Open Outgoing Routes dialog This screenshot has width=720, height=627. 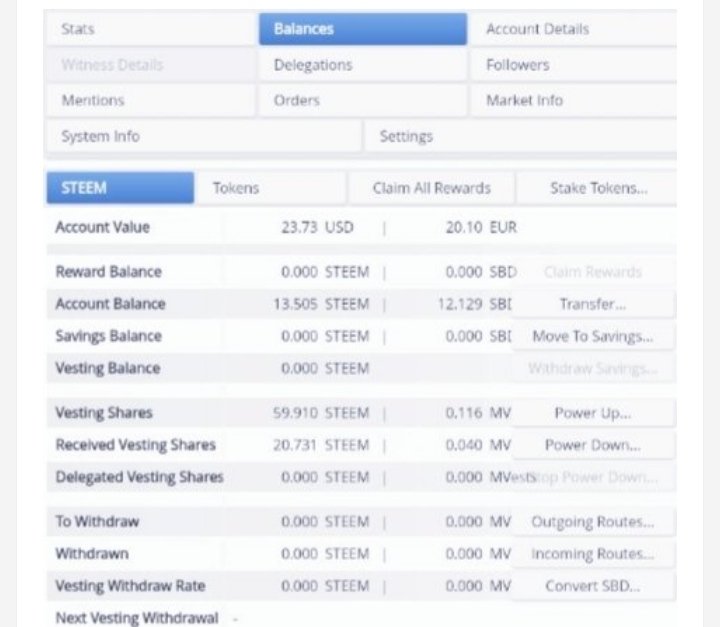coord(593,522)
